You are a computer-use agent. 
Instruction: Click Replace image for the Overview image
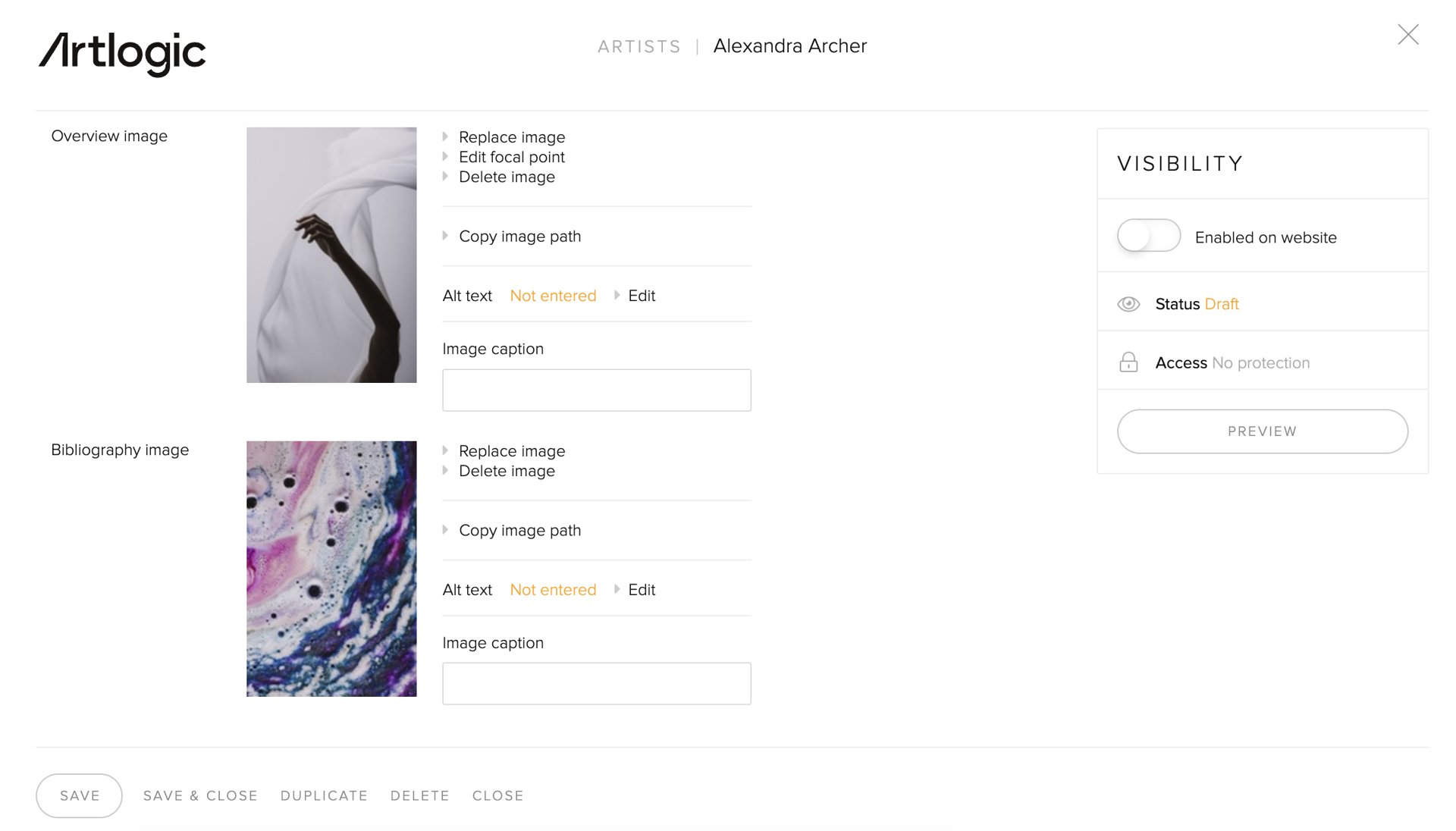coord(511,137)
